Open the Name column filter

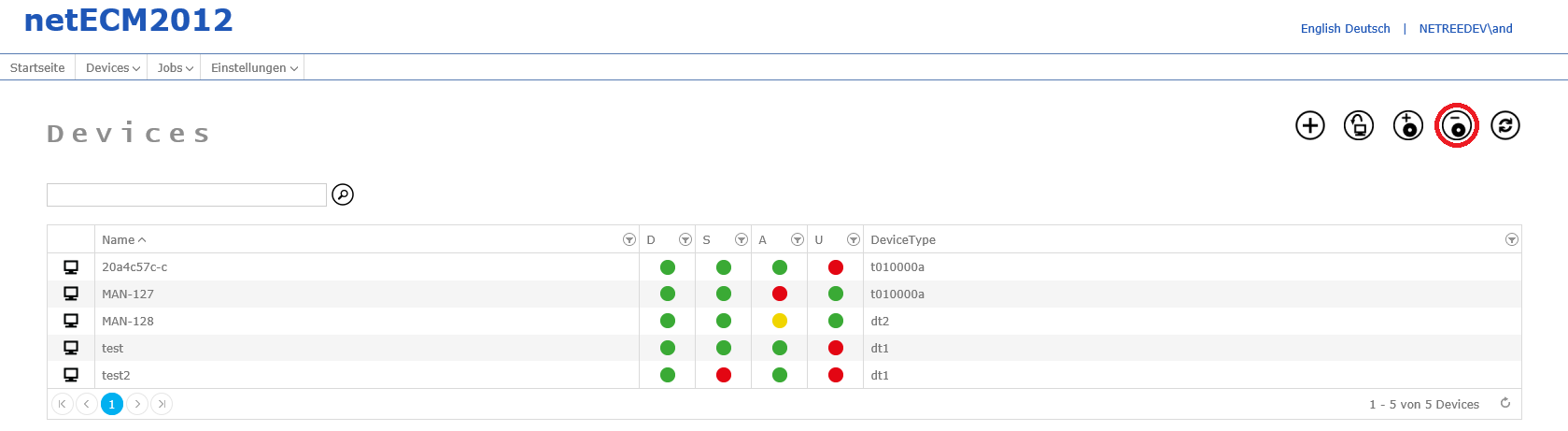629,240
